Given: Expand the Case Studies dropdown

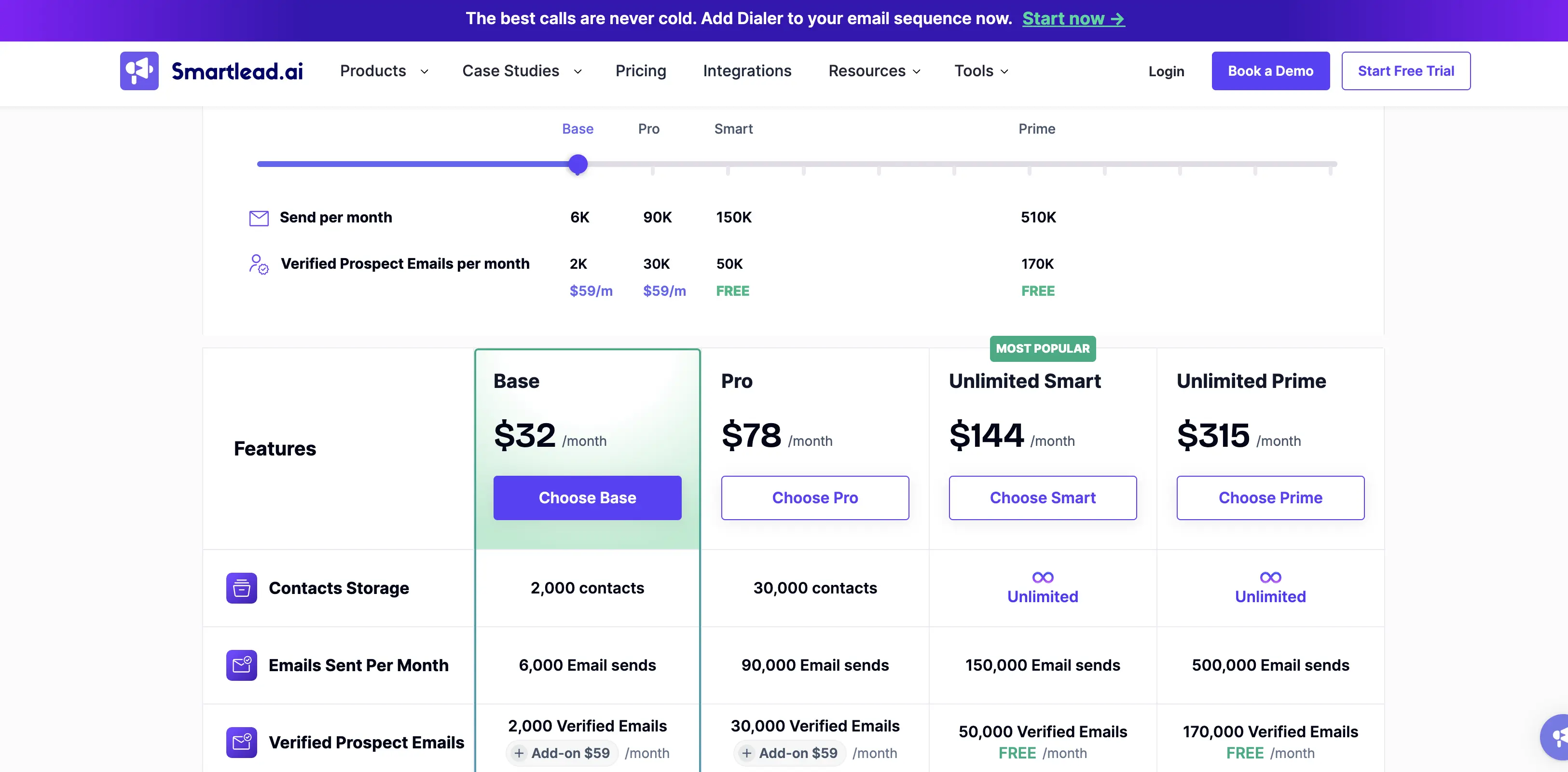Looking at the screenshot, I should tap(522, 71).
